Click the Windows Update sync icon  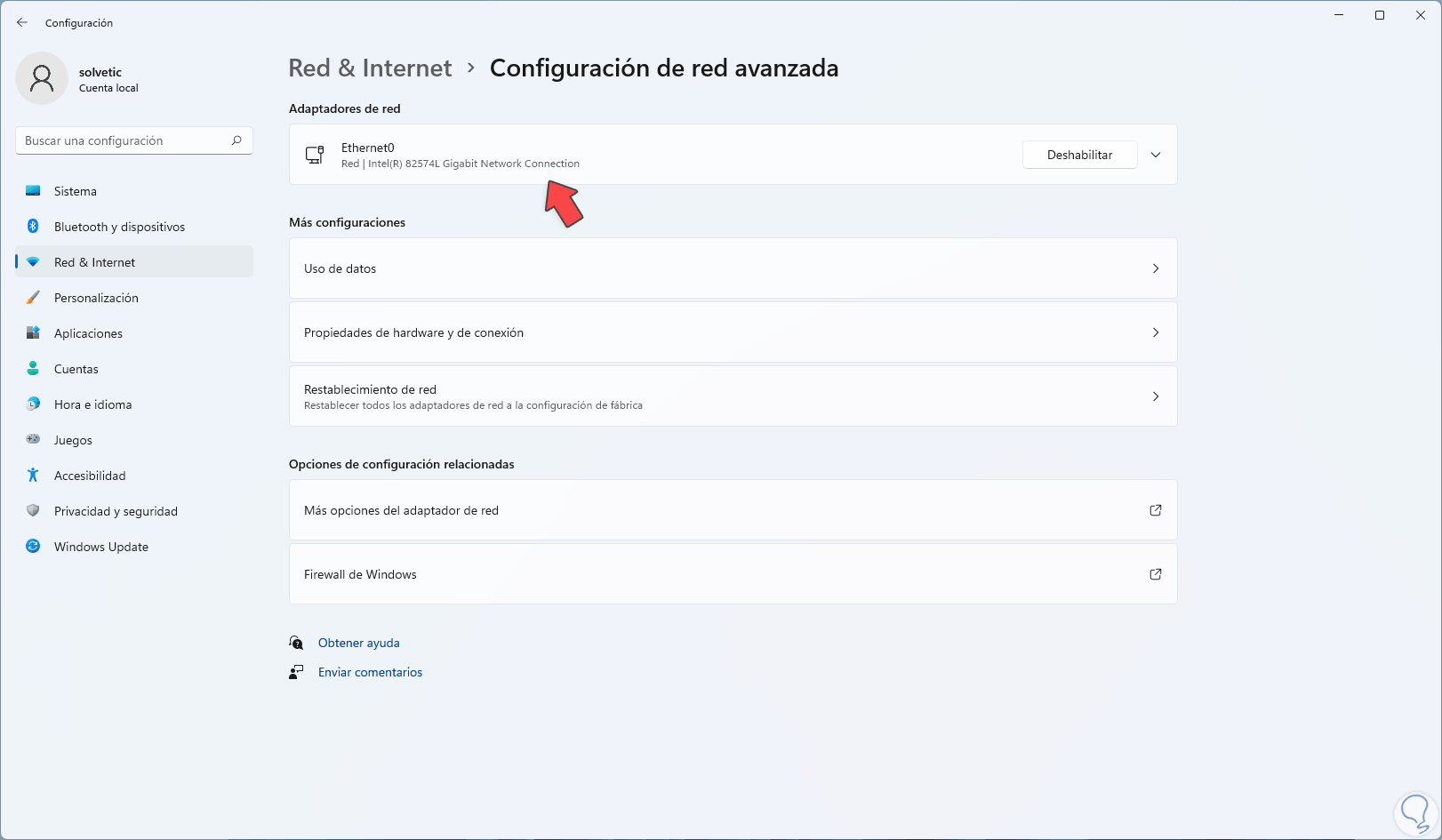[x=33, y=547]
